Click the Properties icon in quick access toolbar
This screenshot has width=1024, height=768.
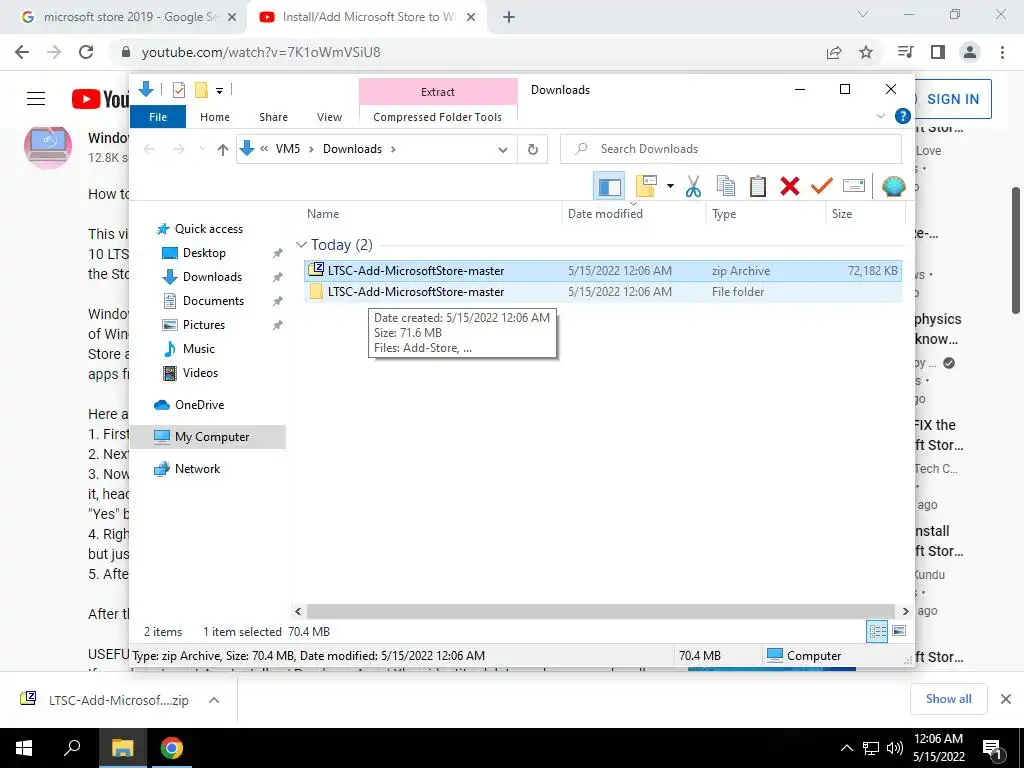click(178, 90)
